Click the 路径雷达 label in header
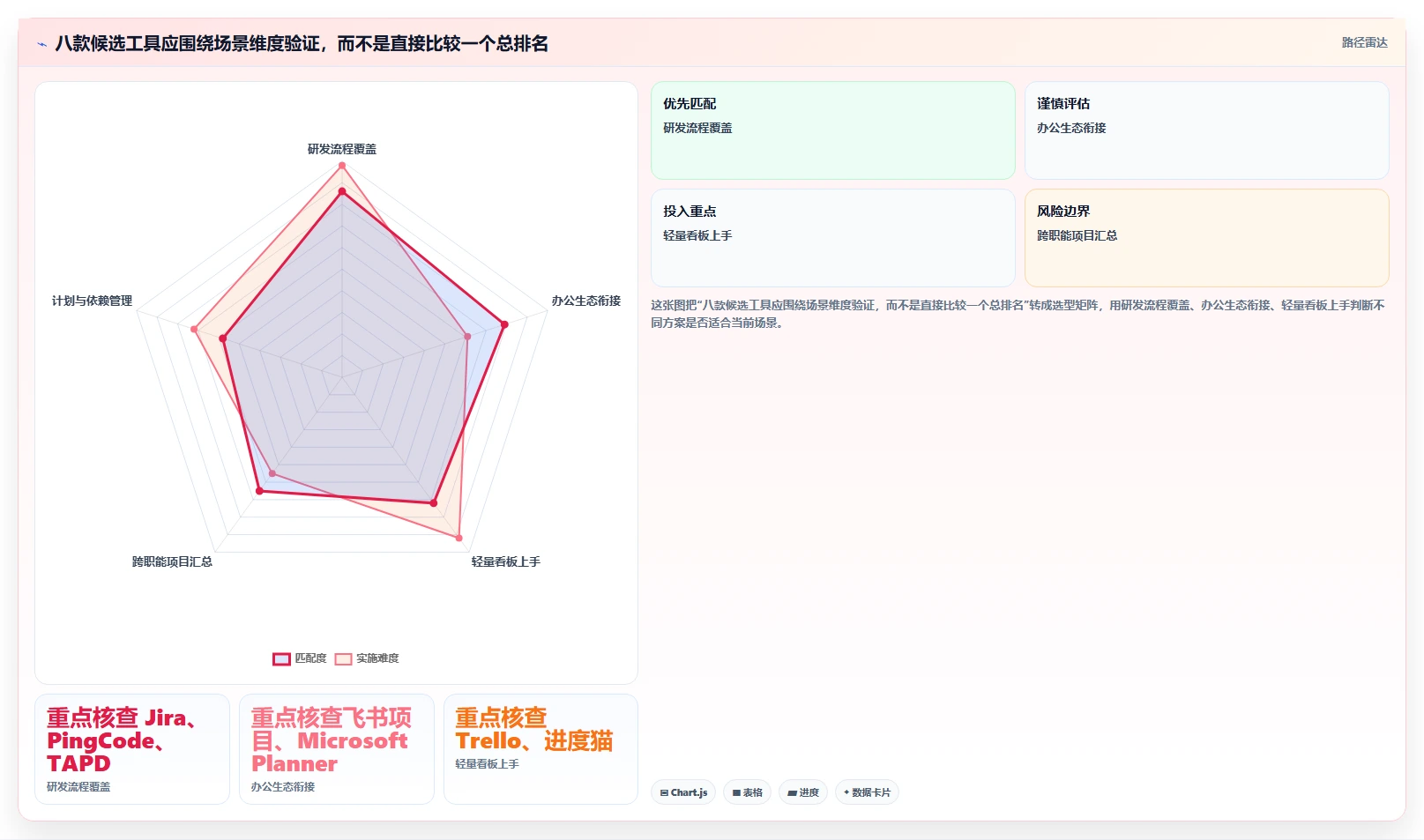The width and height of the screenshot is (1424, 840). (1365, 42)
